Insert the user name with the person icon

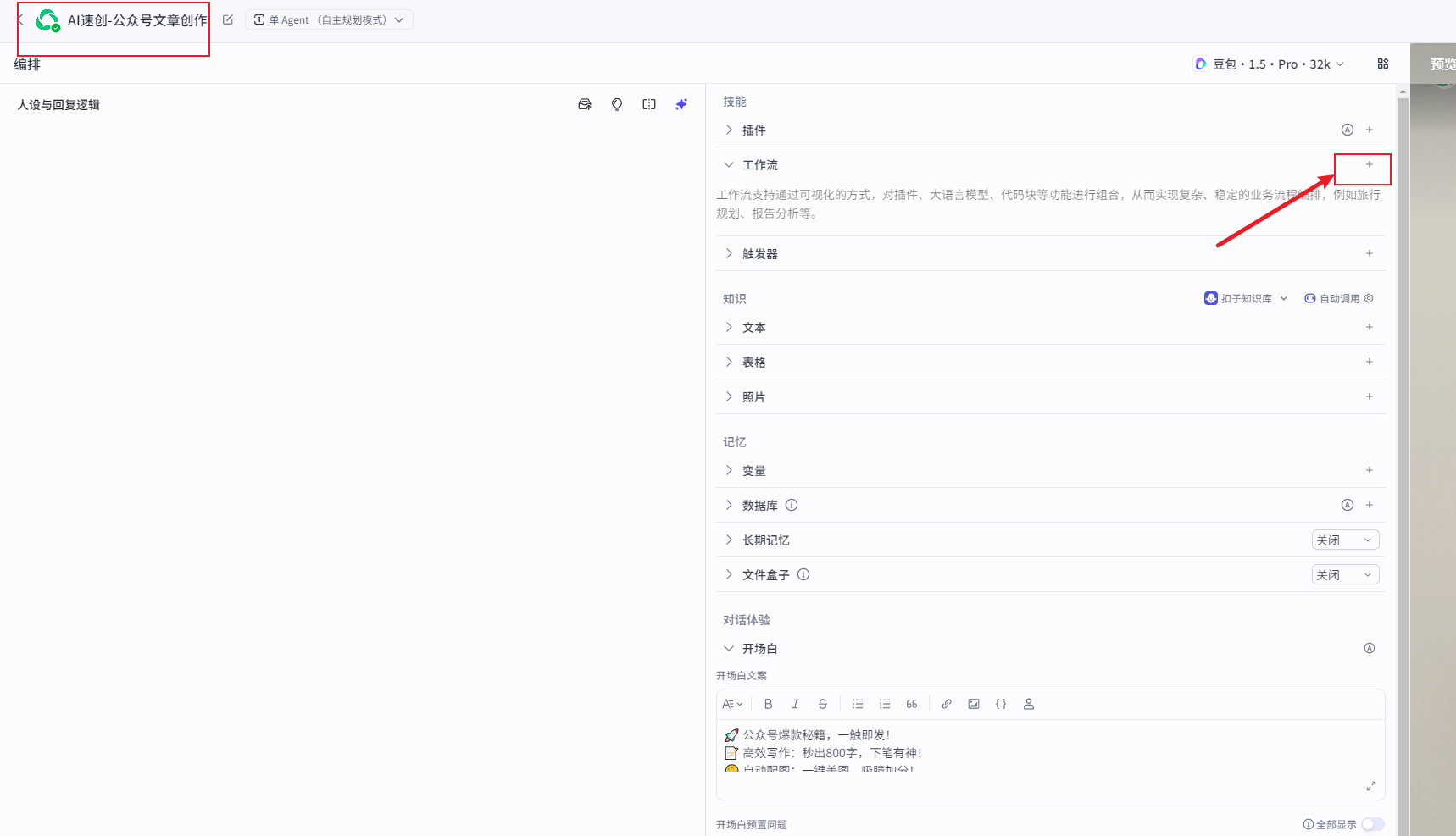coord(1029,704)
